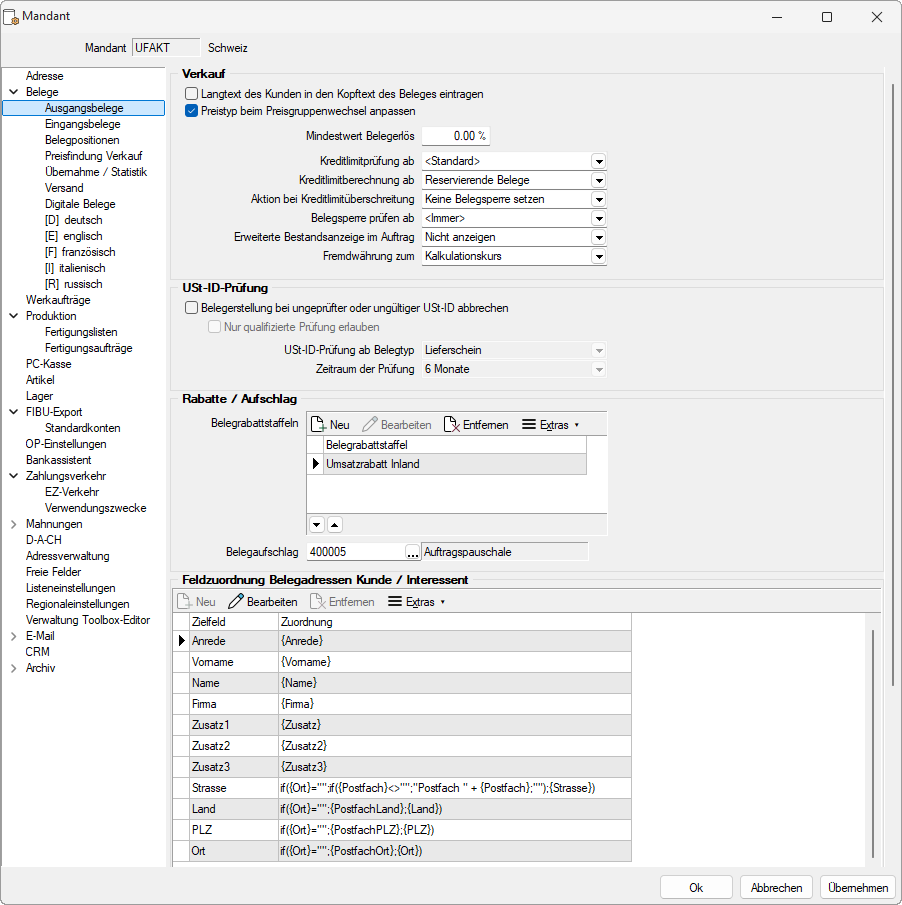
Task: Click the Mindestwert Belegerlös input field
Action: click(455, 136)
